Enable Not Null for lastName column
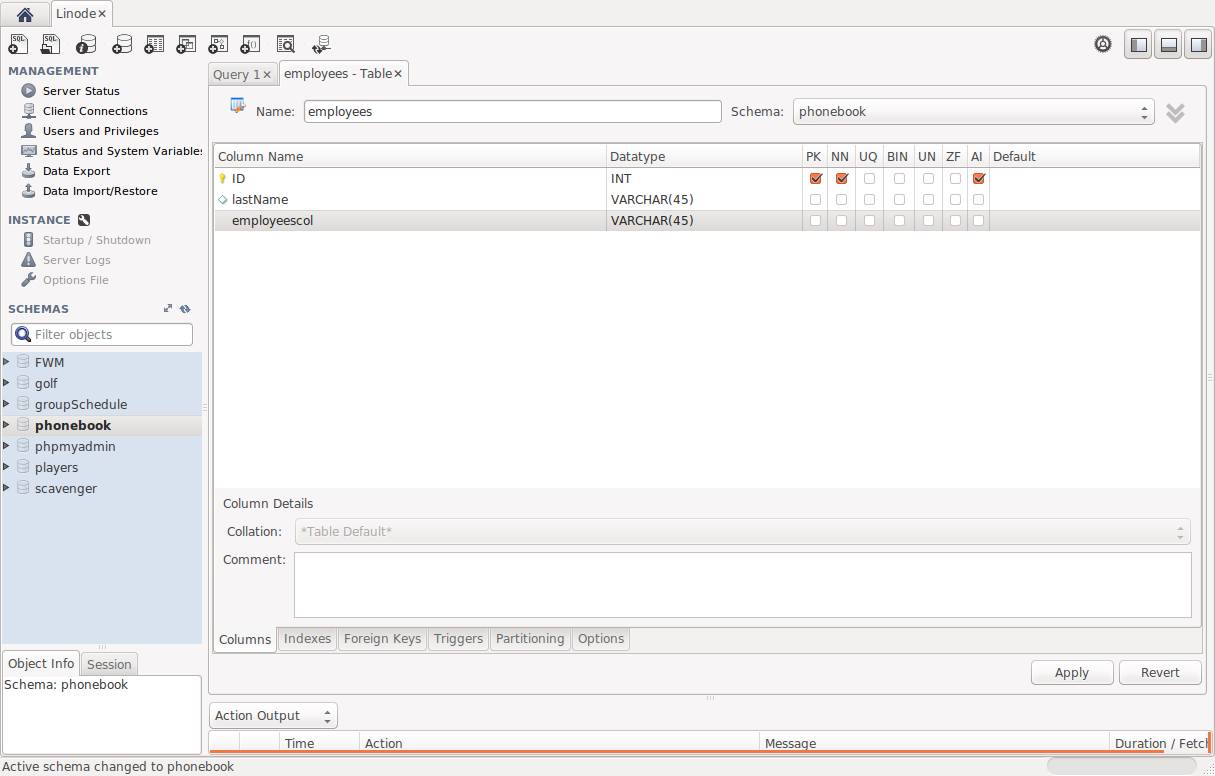 [x=841, y=199]
